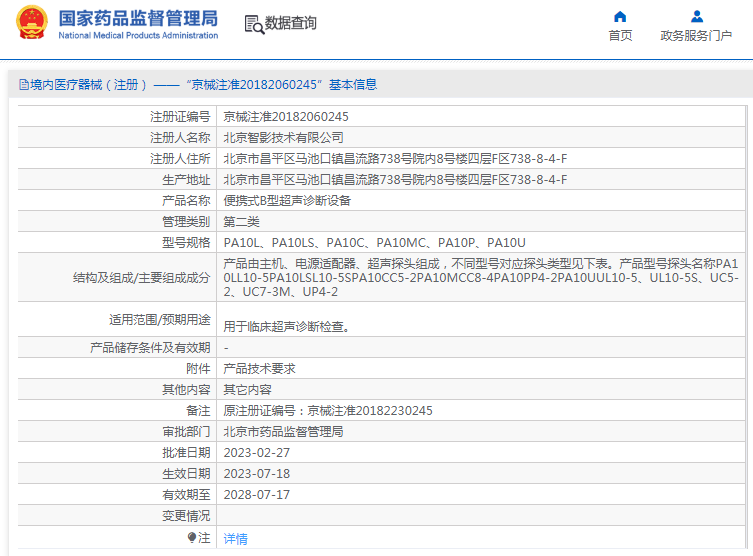Click the 生产地址 address value

[x=395, y=180]
